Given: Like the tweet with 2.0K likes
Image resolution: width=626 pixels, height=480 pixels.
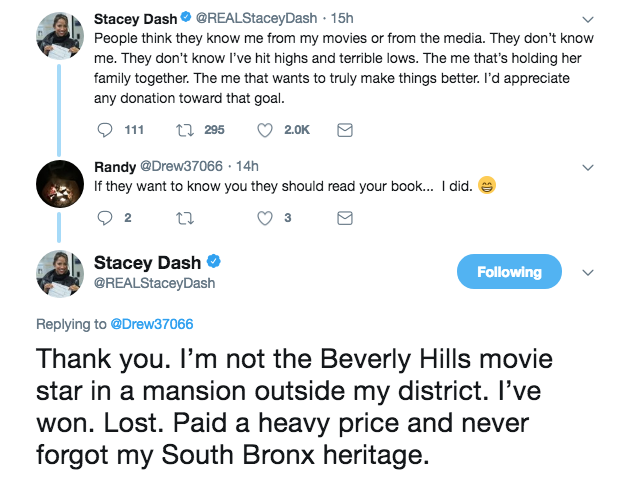Looking at the screenshot, I should point(265,130).
